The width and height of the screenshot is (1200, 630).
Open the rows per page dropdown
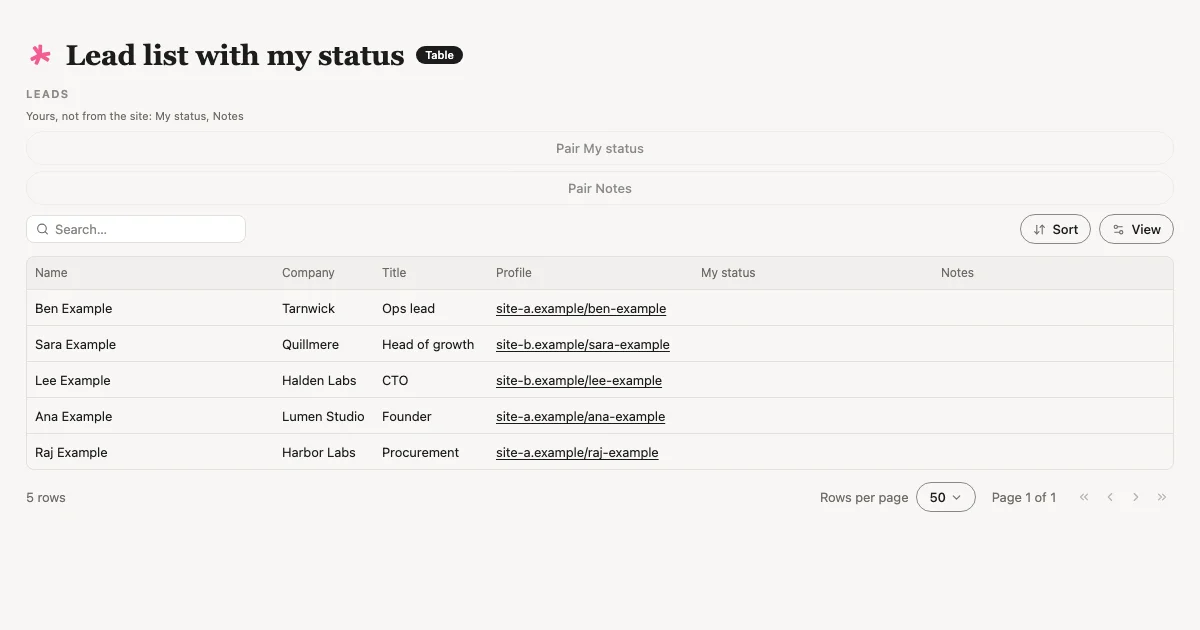coord(945,497)
